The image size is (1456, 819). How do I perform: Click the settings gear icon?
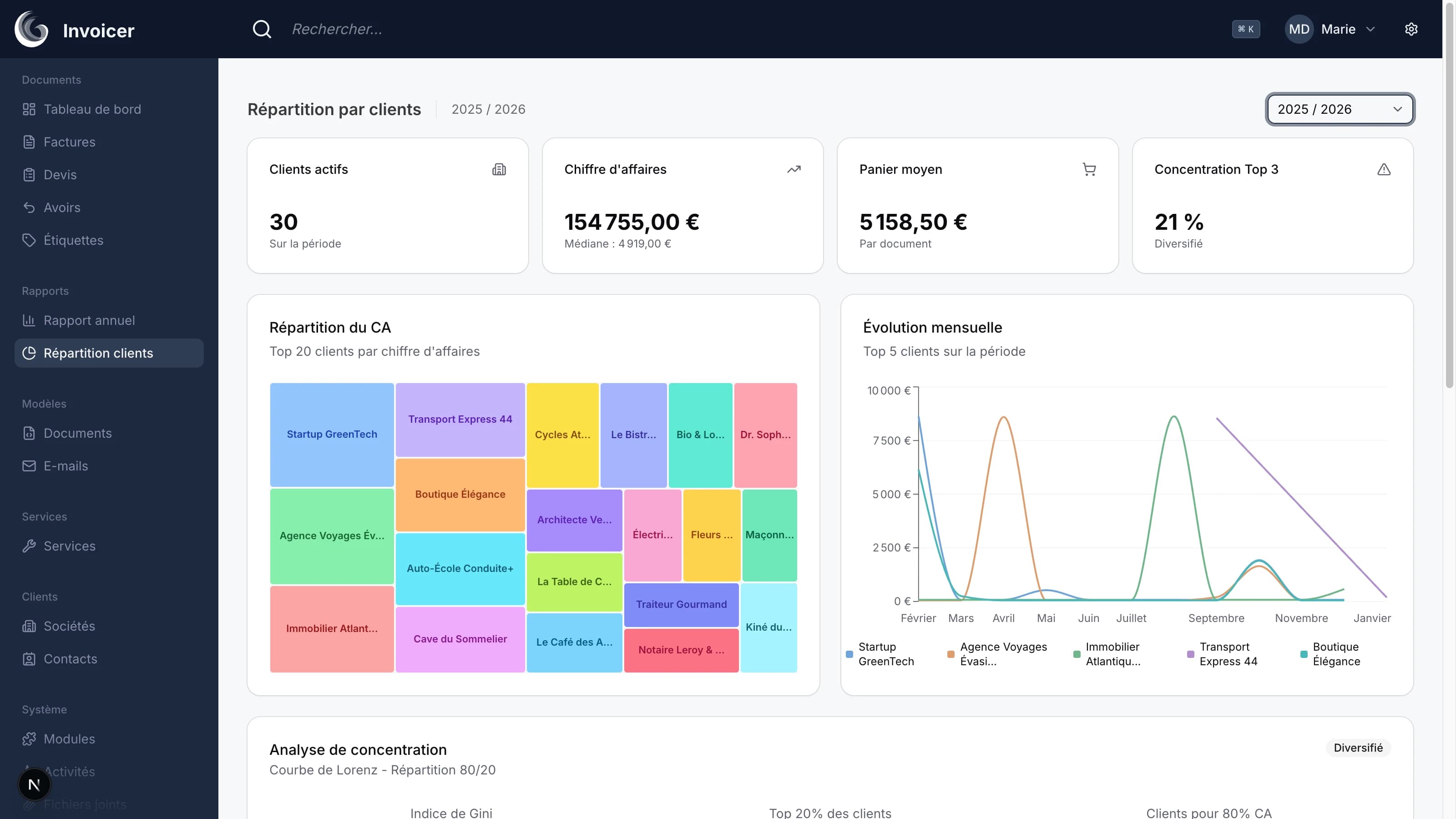tap(1411, 30)
